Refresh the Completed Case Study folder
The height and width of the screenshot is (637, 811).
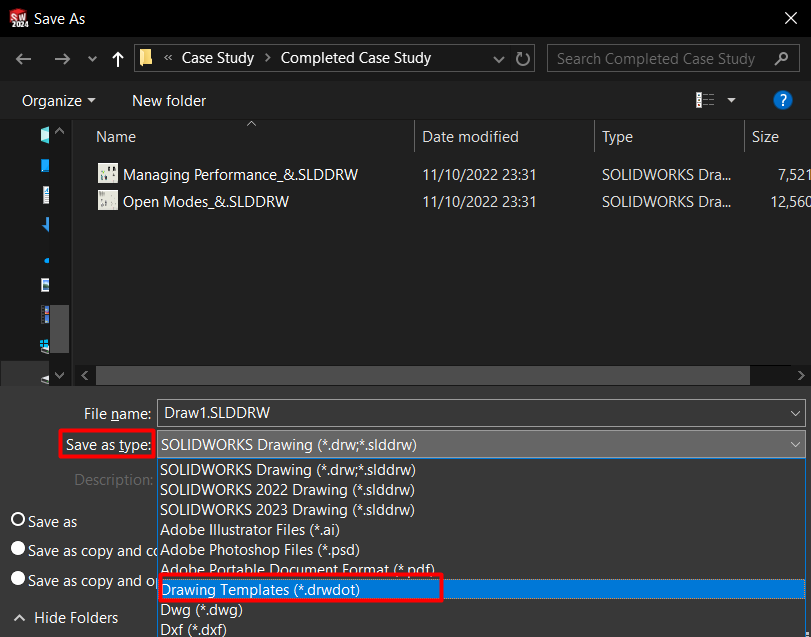[x=523, y=59]
